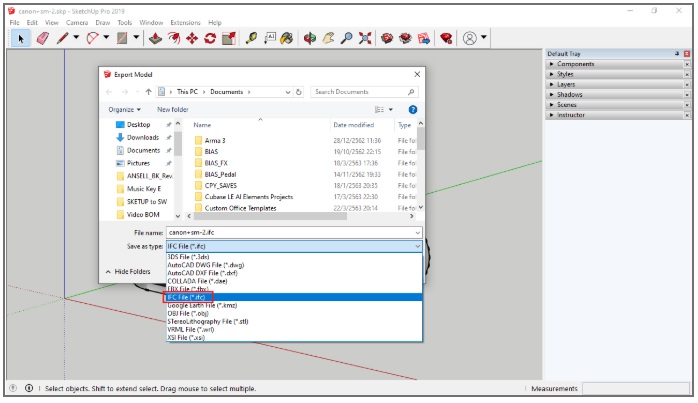Open the dialog help question-mark icon
Screen dimensions: 698x403
[413, 110]
